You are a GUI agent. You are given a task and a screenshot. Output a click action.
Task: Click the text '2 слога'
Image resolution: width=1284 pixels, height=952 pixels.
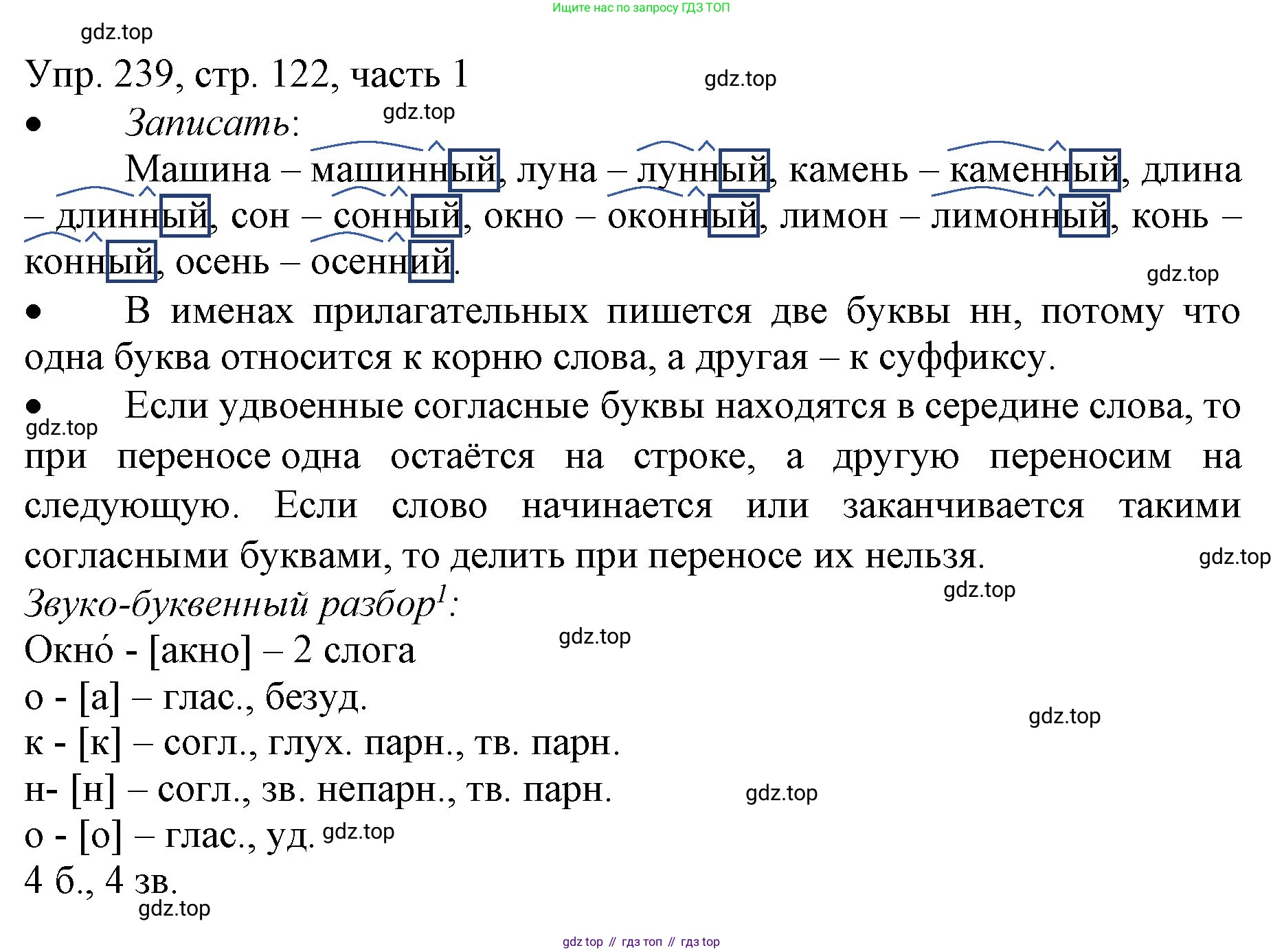click(354, 650)
